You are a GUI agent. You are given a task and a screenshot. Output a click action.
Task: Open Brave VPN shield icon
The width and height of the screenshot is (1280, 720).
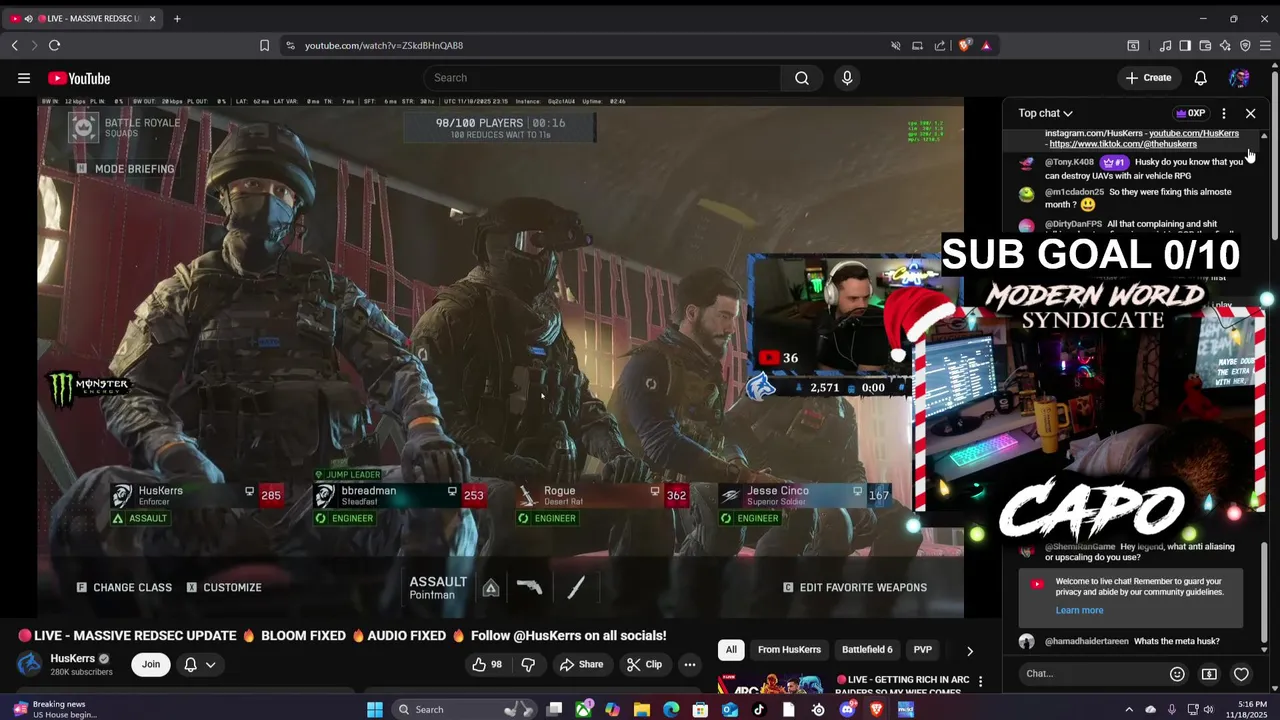click(x=1245, y=45)
